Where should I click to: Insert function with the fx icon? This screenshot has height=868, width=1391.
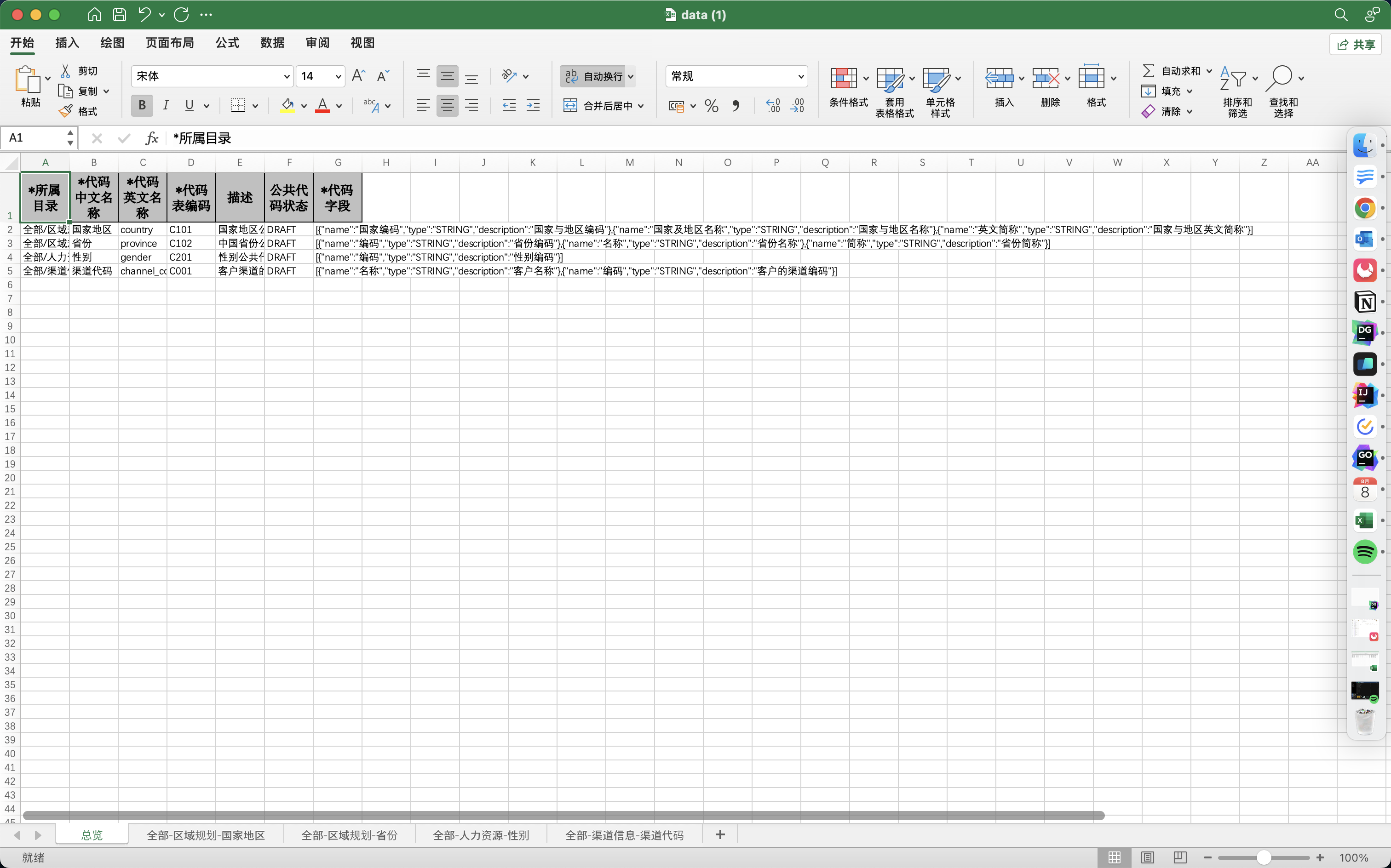(152, 138)
